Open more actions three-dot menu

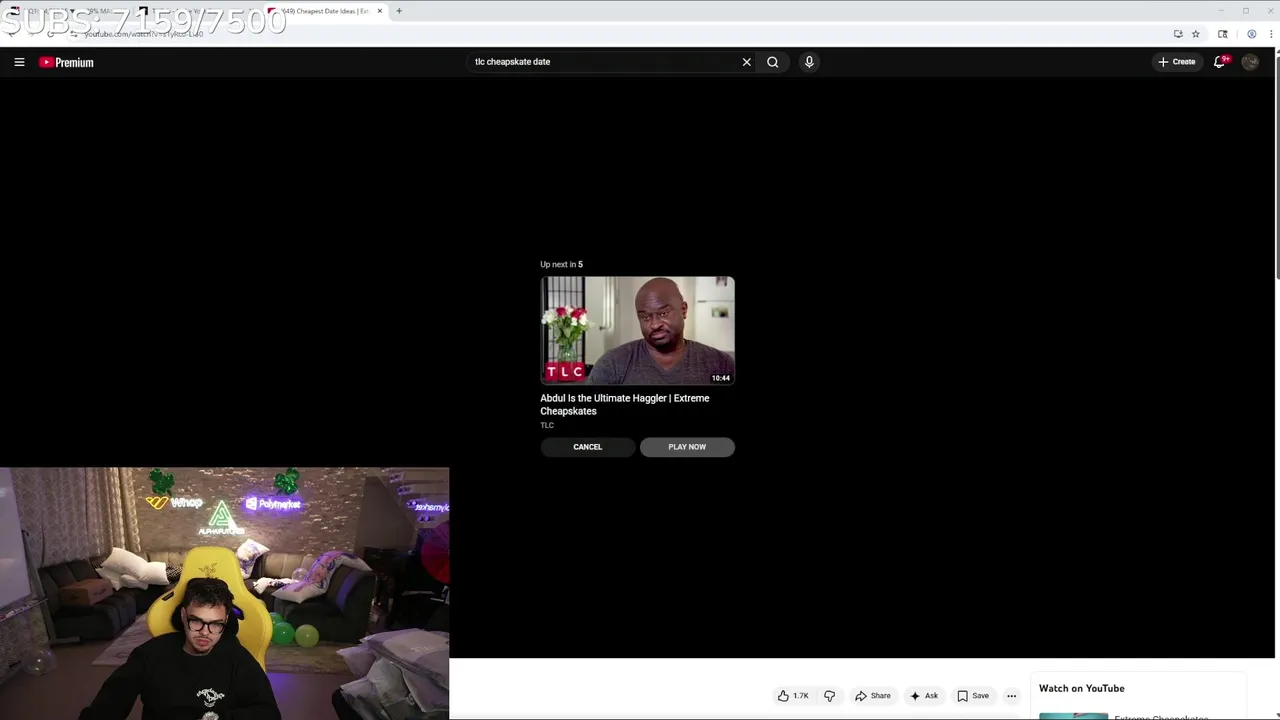(1011, 696)
